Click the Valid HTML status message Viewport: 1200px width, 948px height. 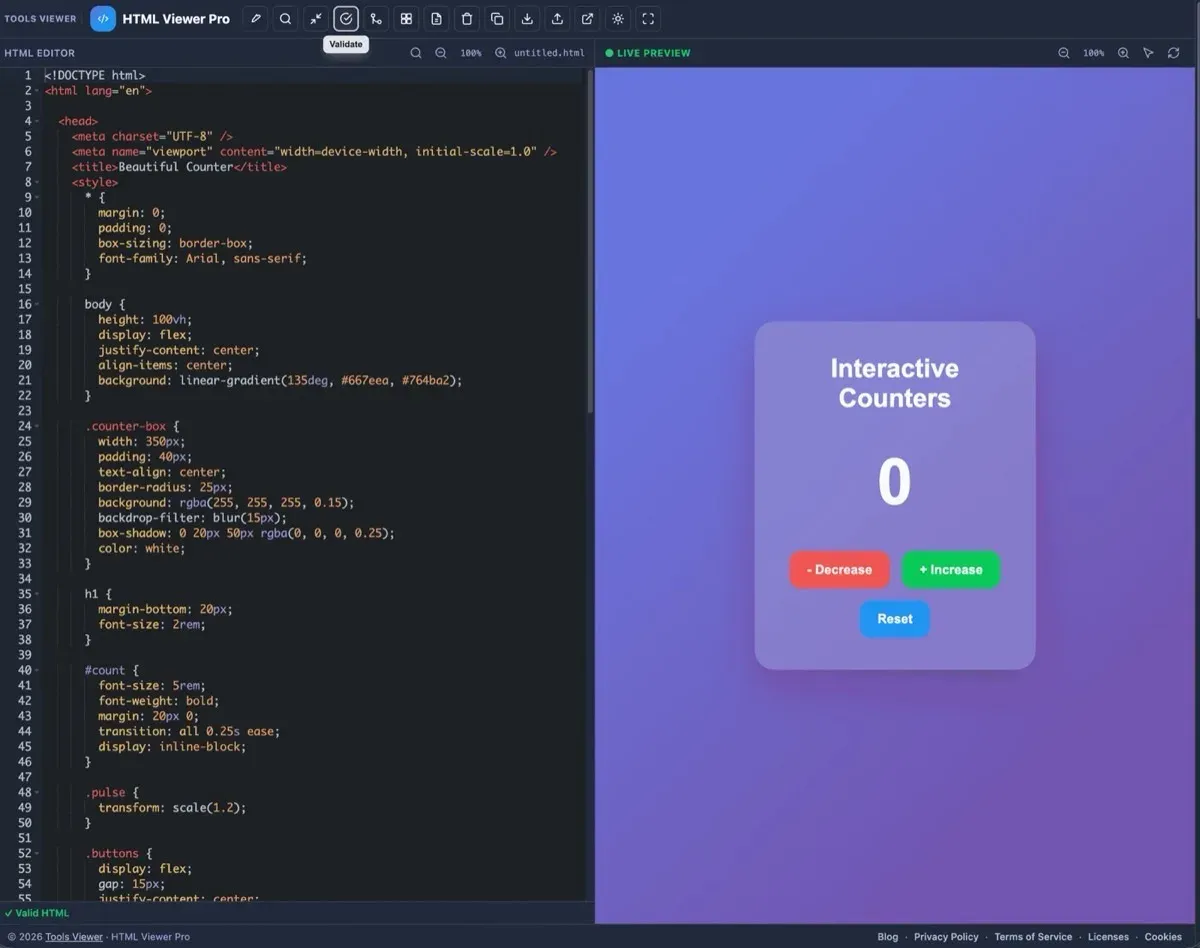point(37,913)
